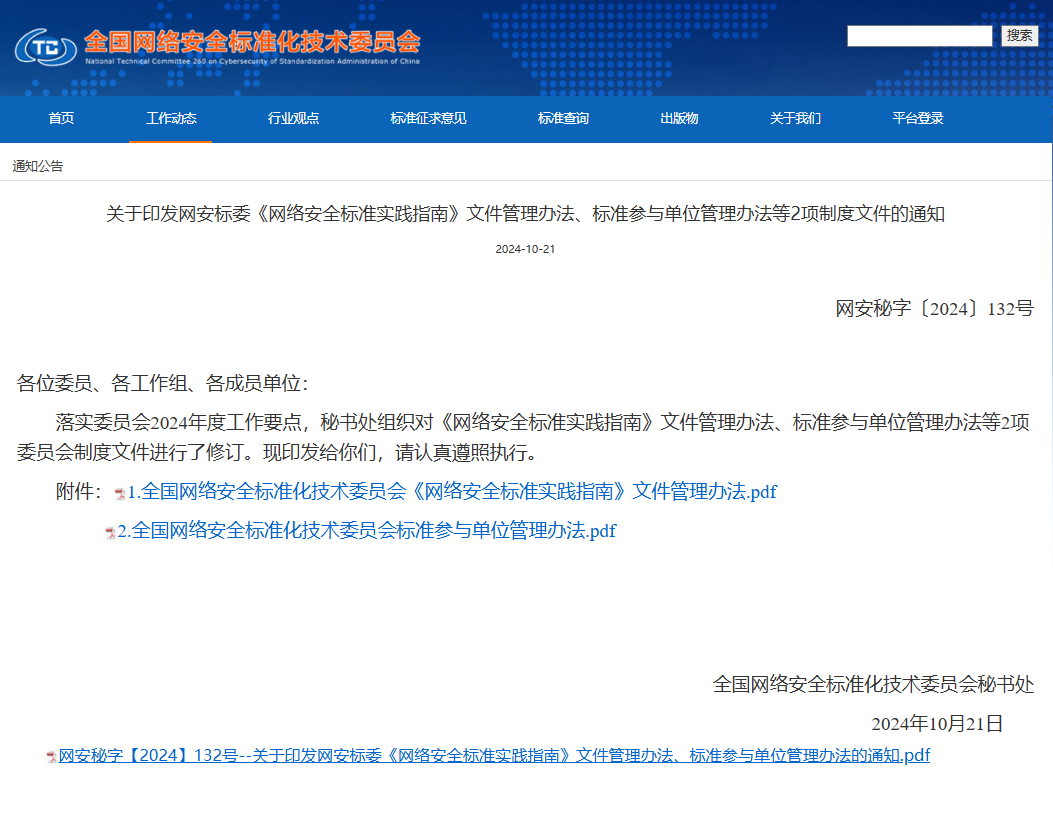
Task: Open the 关于我们 page
Action: click(794, 119)
